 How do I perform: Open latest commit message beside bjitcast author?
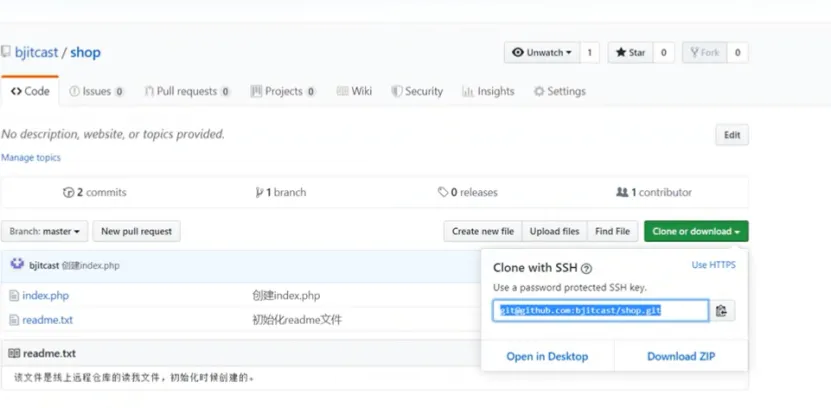point(91,265)
